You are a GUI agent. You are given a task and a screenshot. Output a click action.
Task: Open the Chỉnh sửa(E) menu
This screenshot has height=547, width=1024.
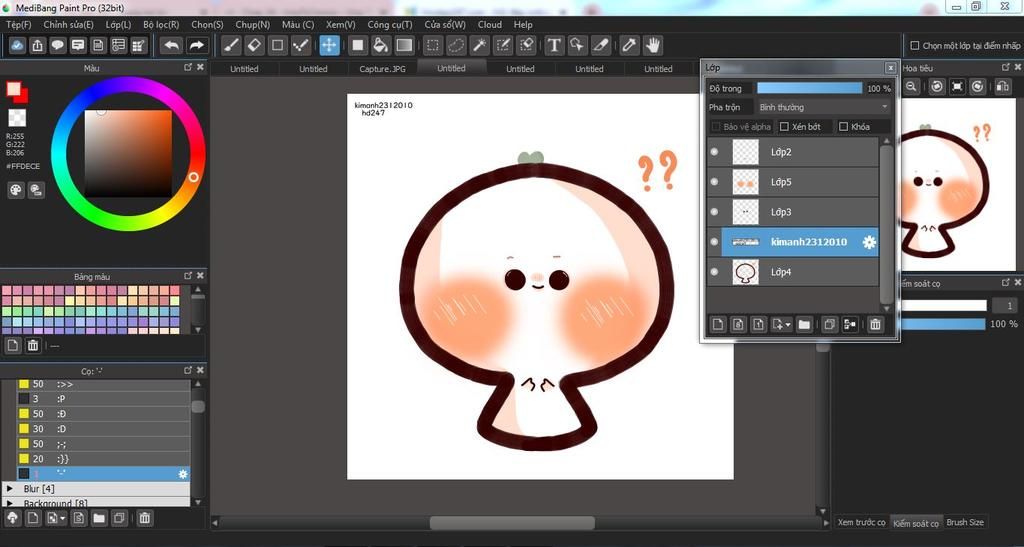tap(68, 24)
